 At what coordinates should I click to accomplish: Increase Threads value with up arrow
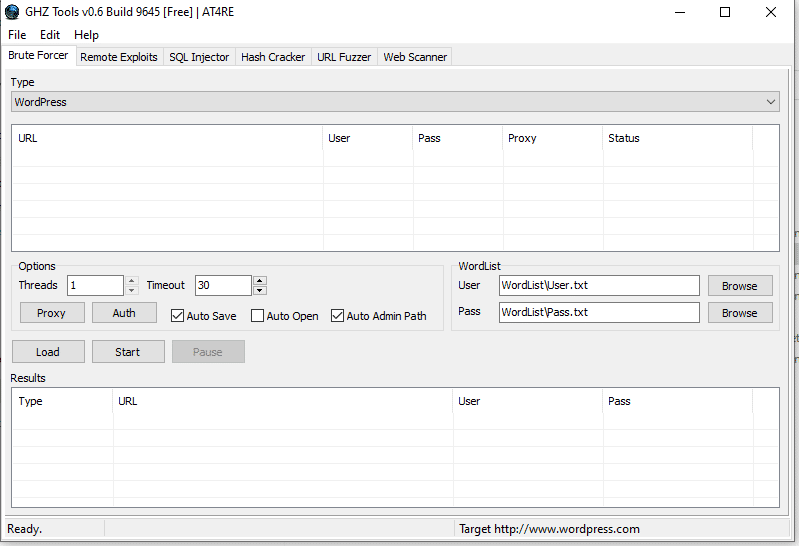click(x=131, y=281)
